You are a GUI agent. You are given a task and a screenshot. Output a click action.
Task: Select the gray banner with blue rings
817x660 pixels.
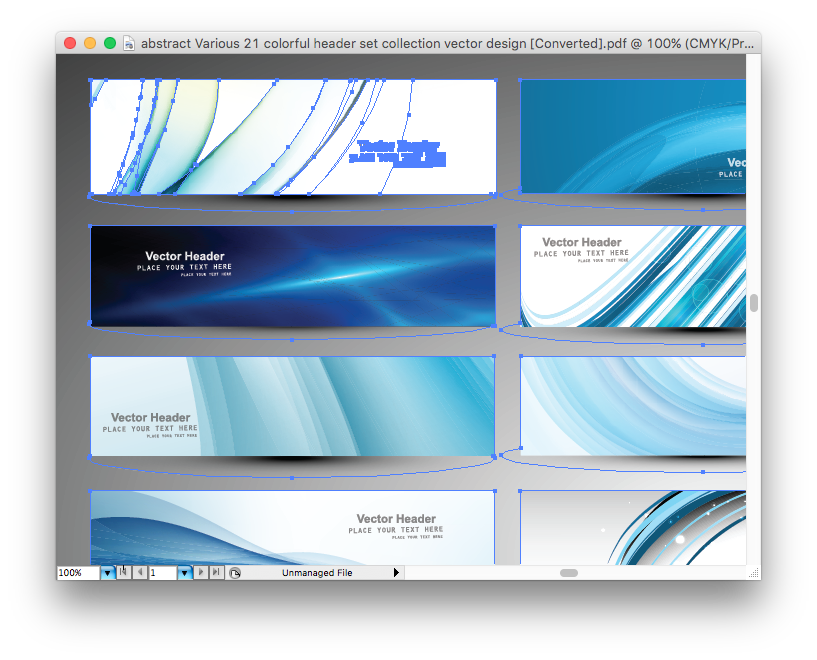633,527
